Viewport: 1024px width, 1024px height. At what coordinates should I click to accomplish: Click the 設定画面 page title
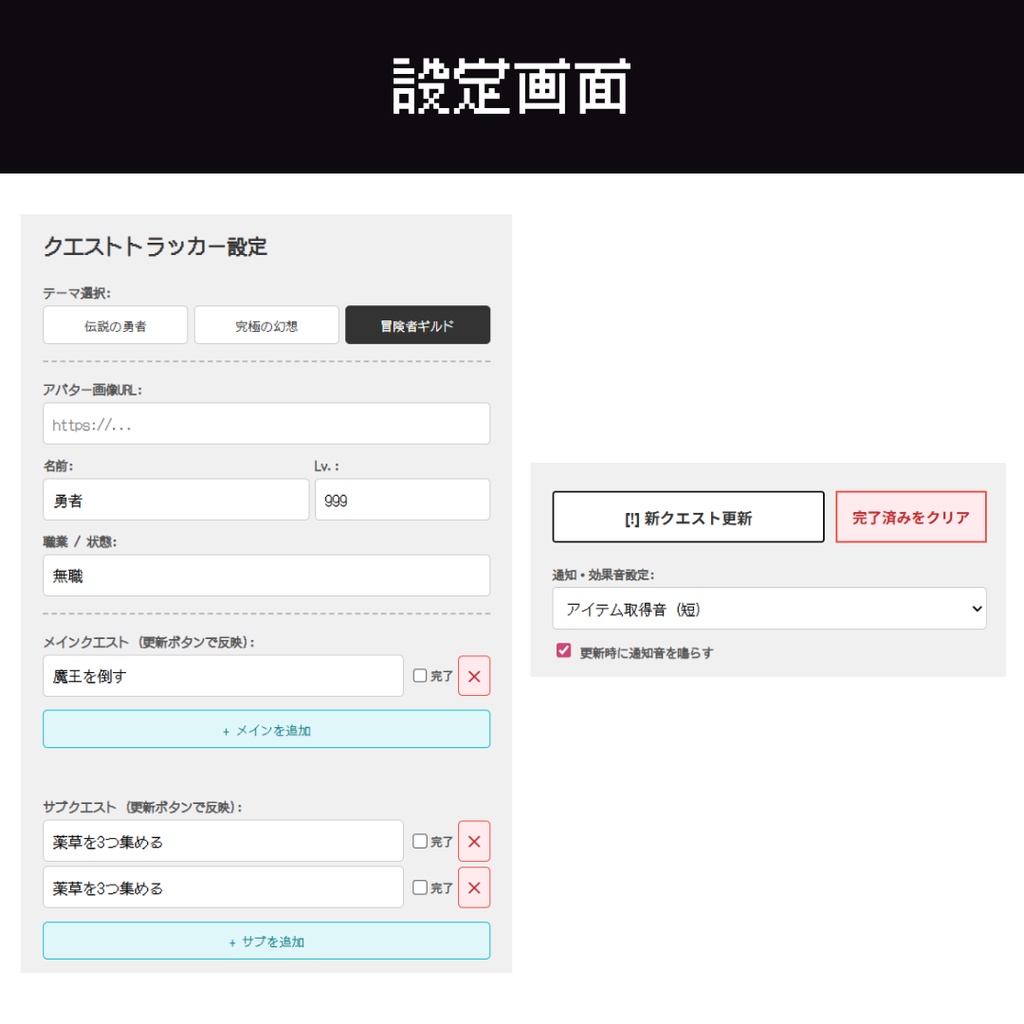point(511,86)
